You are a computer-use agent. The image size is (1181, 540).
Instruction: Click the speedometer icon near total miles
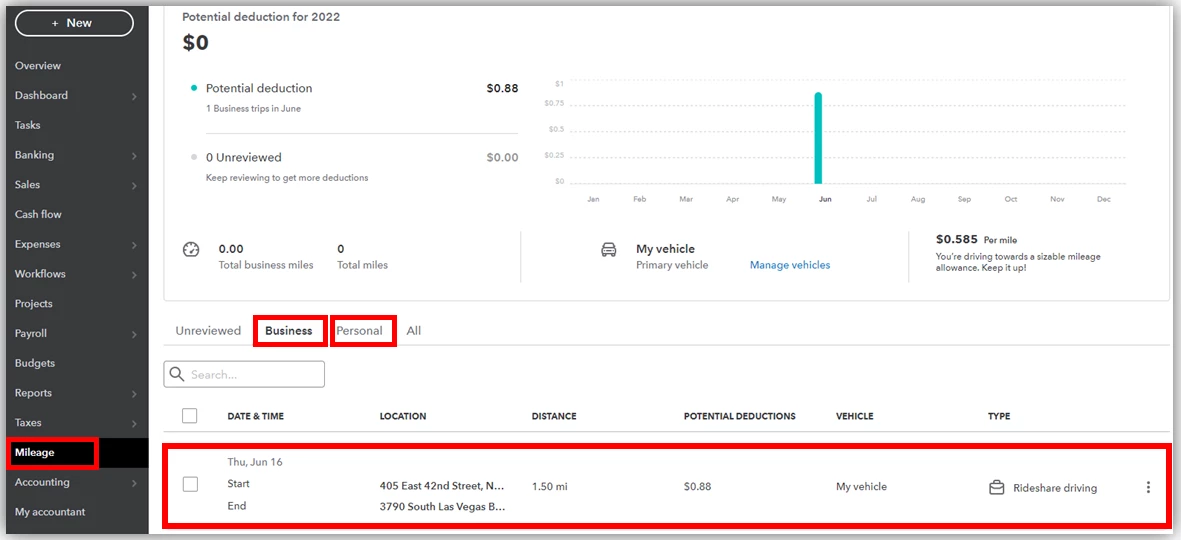point(191,249)
